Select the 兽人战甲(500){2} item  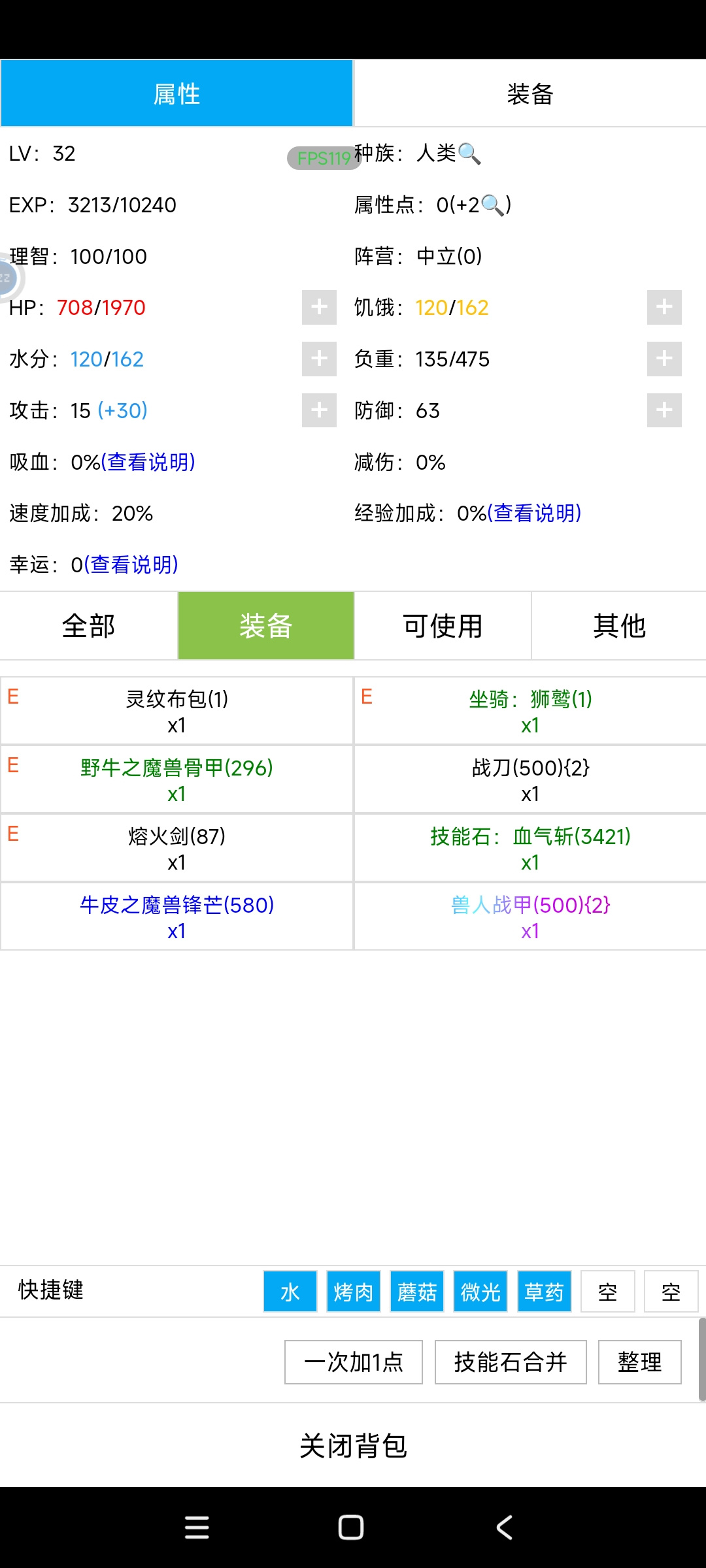pyautogui.click(x=530, y=917)
